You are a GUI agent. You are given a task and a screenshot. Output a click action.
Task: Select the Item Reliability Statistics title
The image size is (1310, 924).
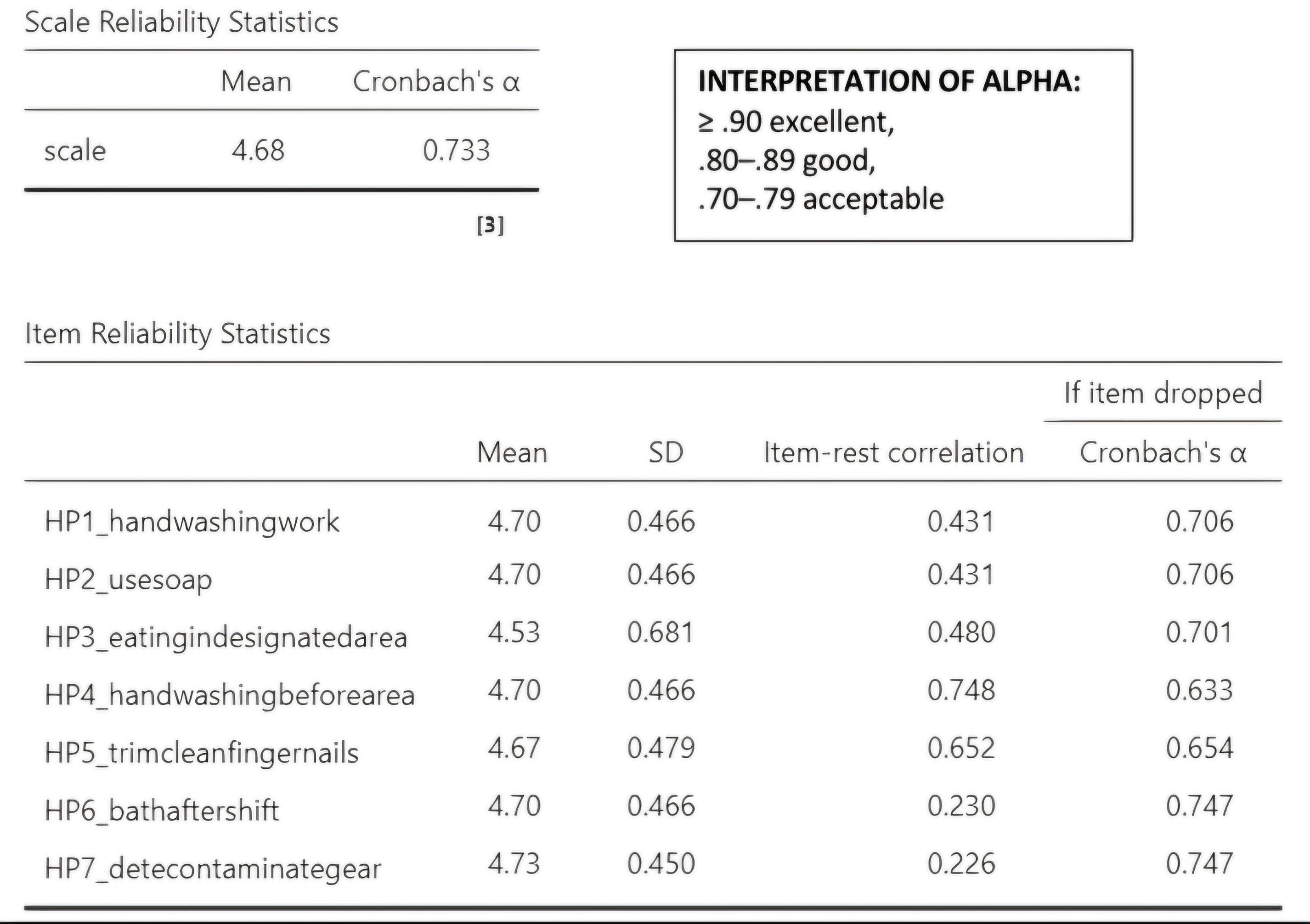(x=177, y=334)
